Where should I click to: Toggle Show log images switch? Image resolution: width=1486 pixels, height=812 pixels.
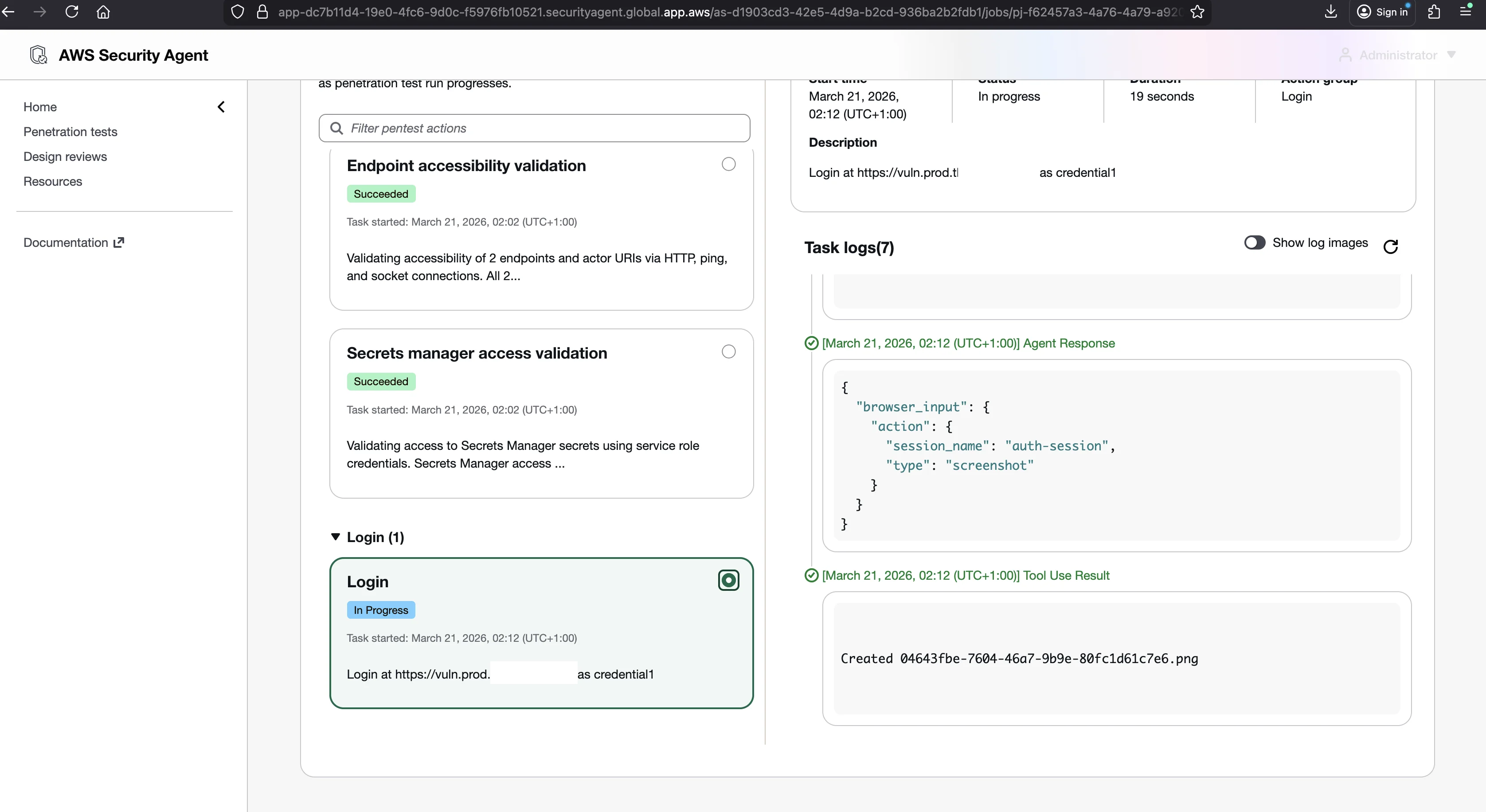pyautogui.click(x=1254, y=242)
